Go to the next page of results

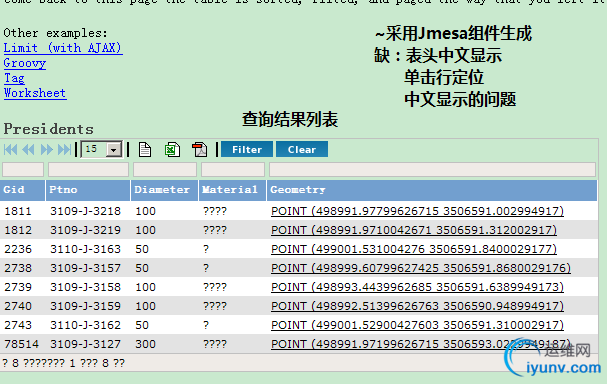46,149
